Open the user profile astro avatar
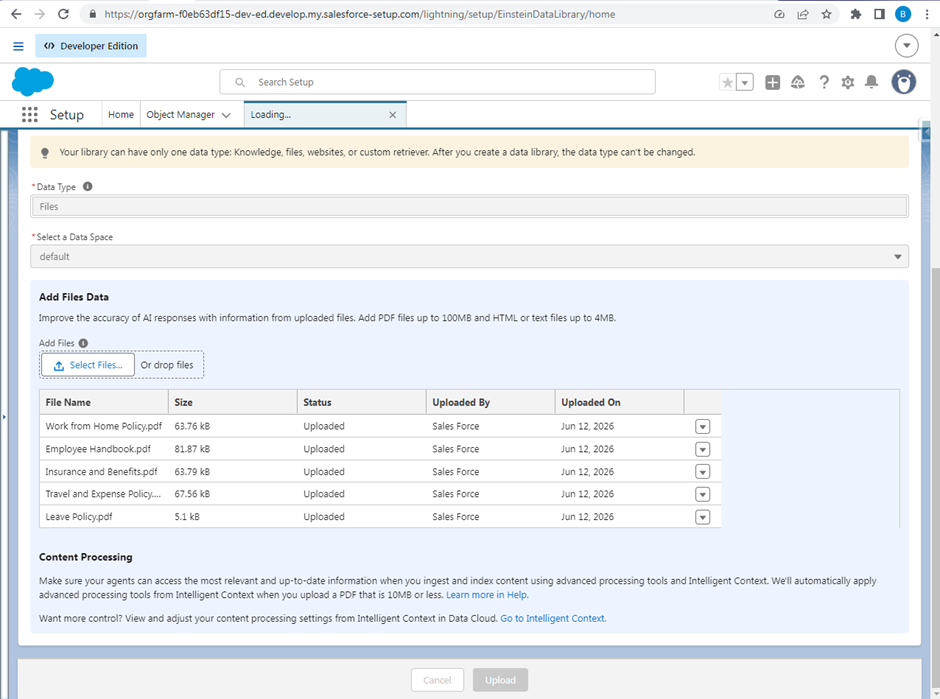 point(903,82)
